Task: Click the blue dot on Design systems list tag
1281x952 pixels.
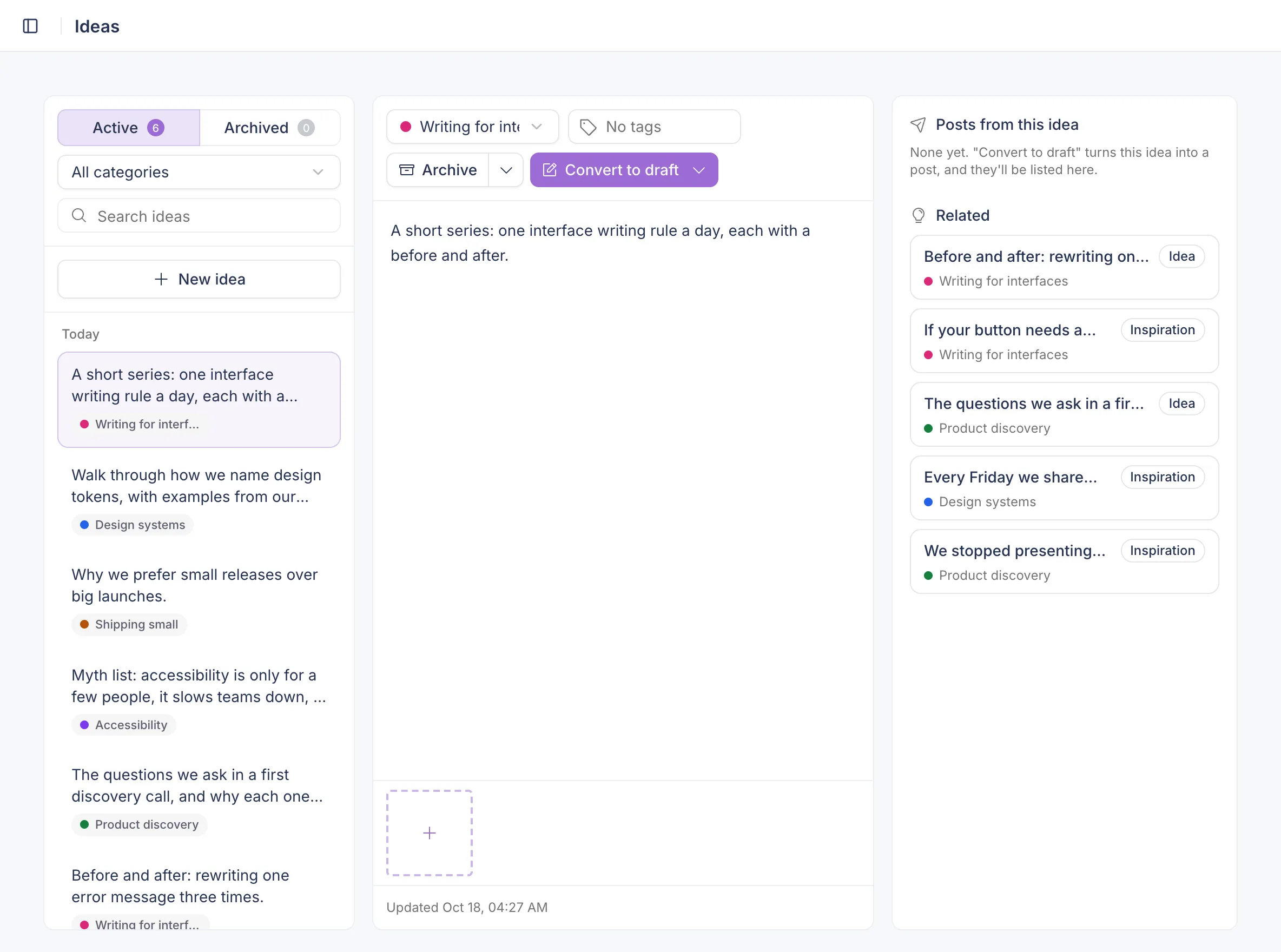Action: pos(84,525)
